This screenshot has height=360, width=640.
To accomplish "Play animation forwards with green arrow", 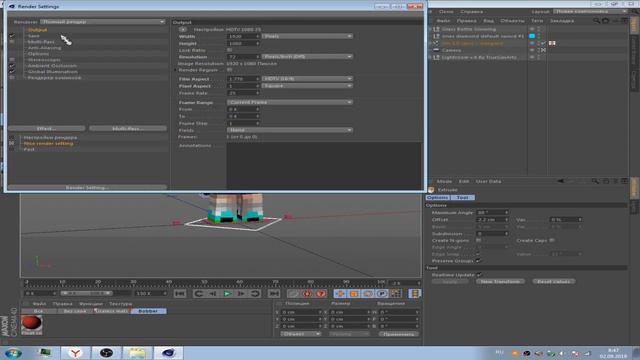I will [x=227, y=293].
